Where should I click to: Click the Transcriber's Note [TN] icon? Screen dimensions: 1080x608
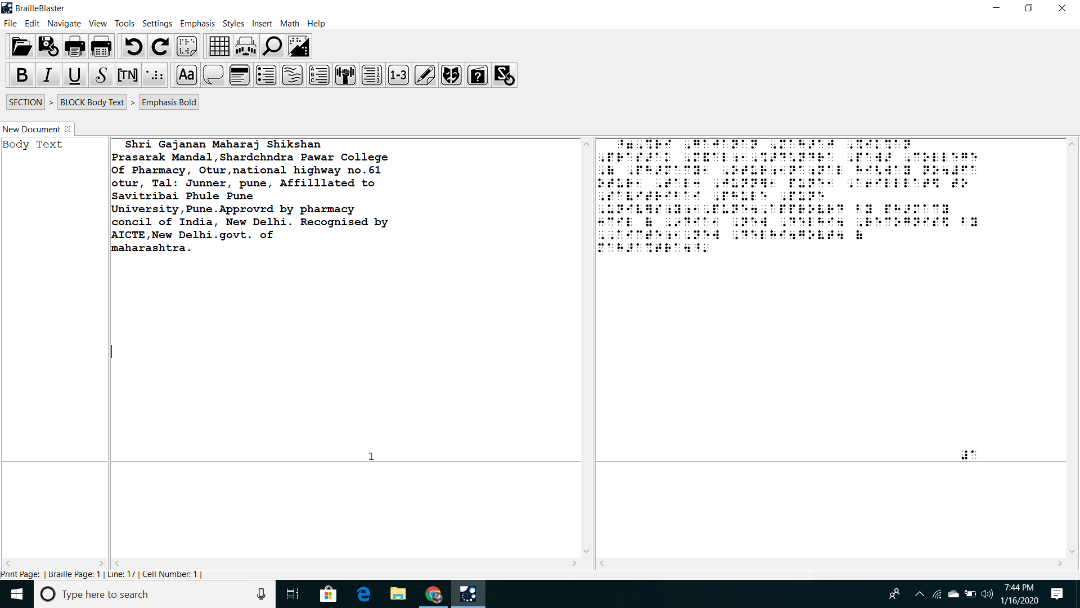click(x=127, y=75)
